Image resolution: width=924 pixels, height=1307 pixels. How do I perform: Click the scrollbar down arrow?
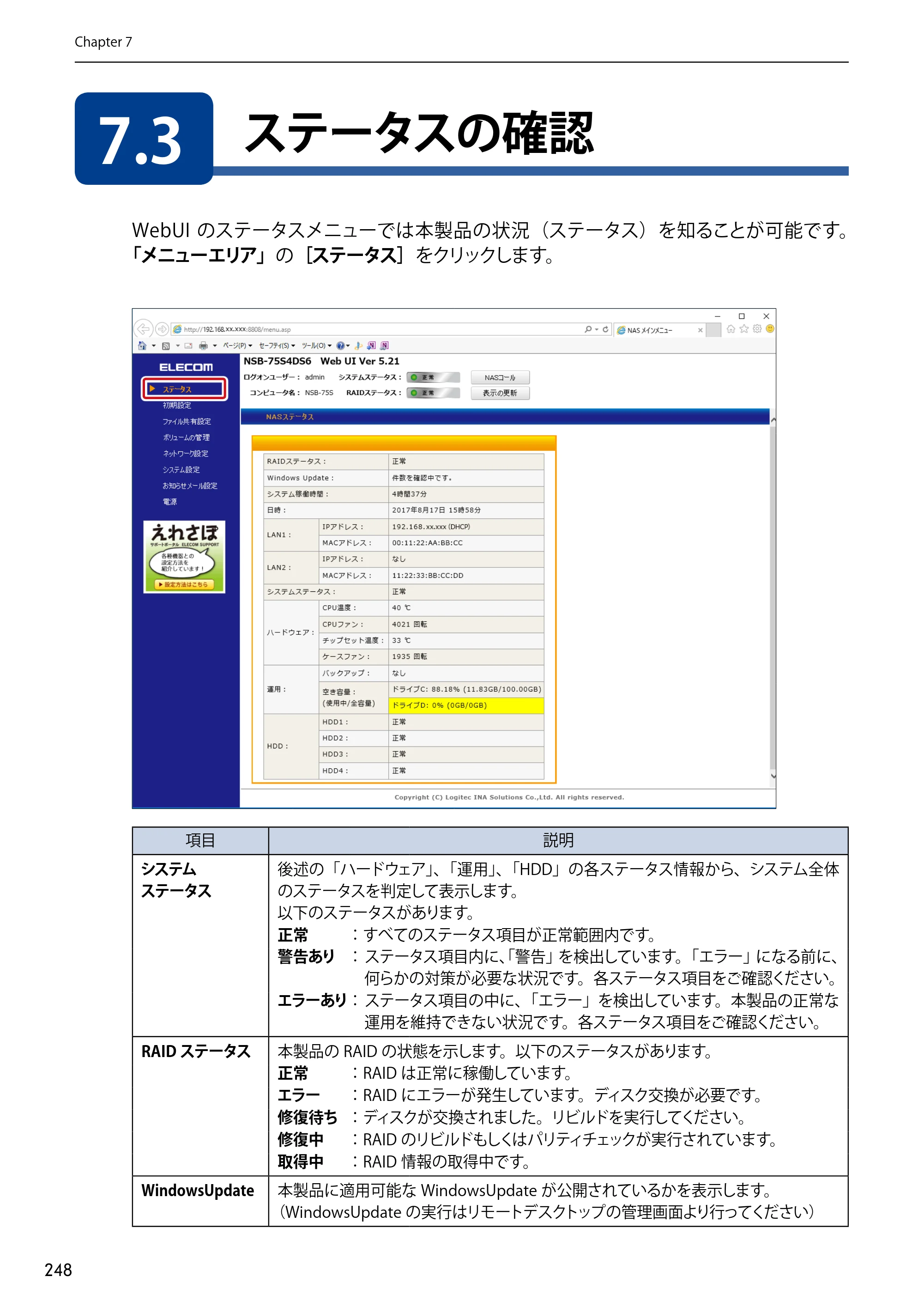pos(773,776)
